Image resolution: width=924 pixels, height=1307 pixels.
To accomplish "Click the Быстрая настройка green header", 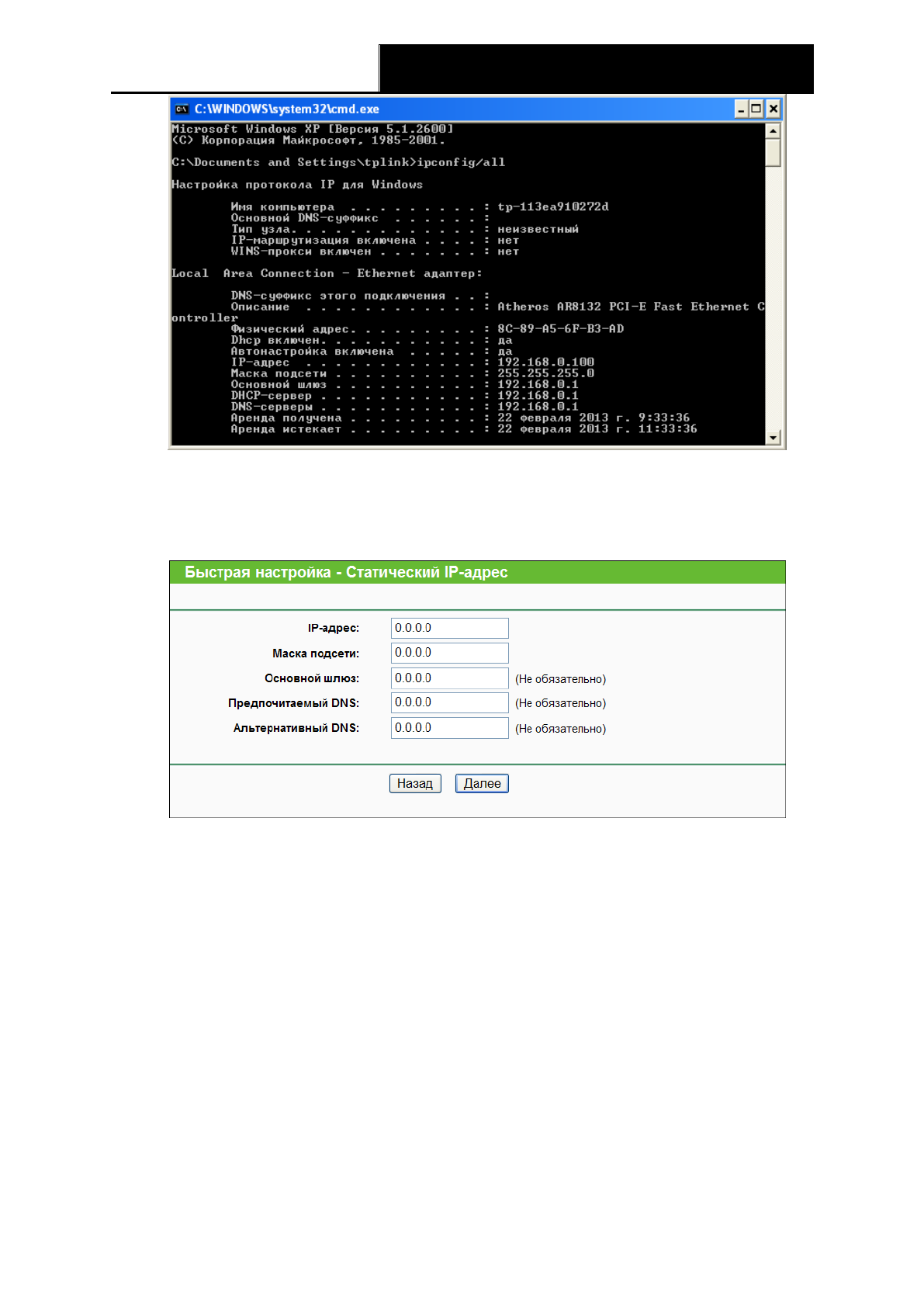I will [x=346, y=573].
